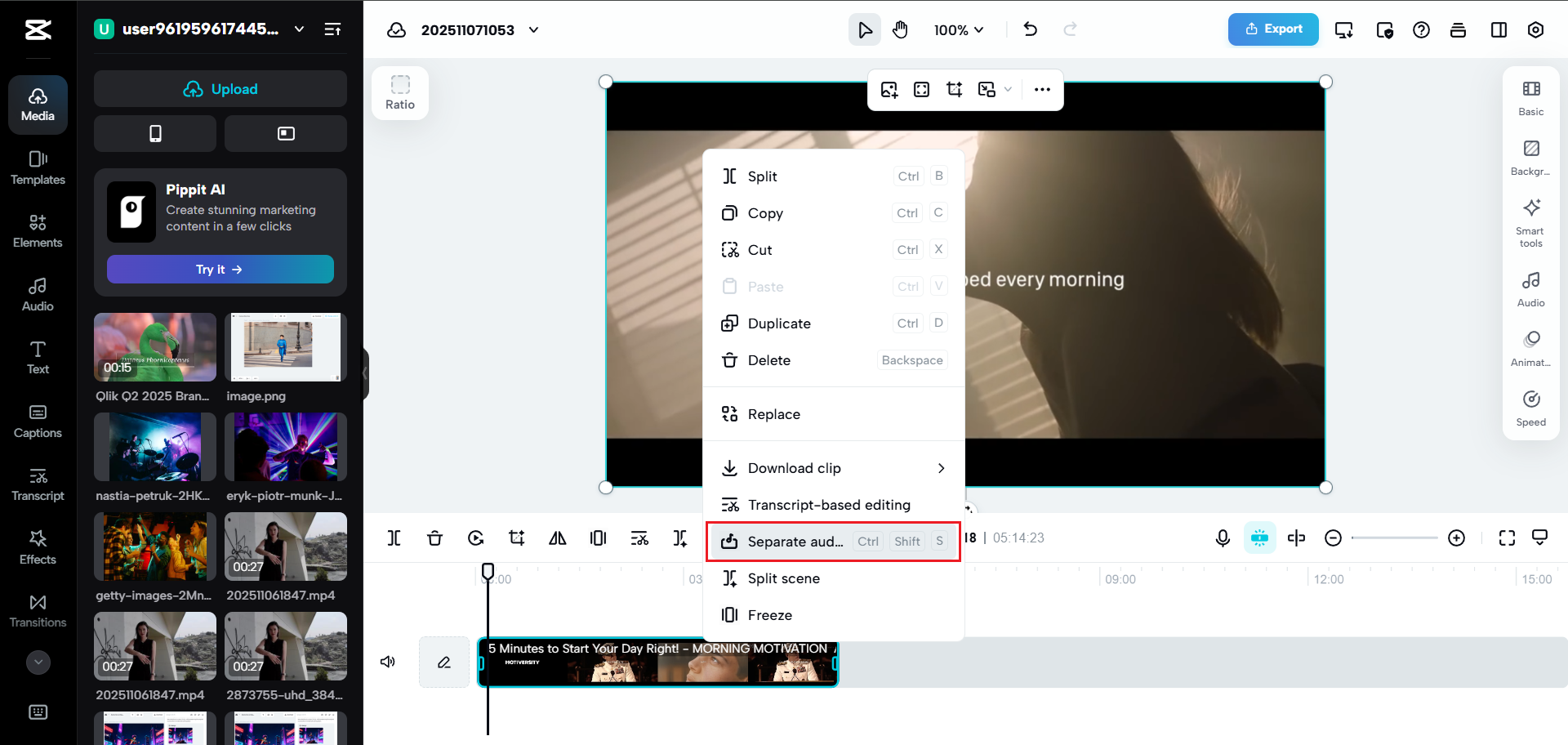This screenshot has height=745, width=1568.
Task: Delete clip using timeline trash icon
Action: pos(434,538)
